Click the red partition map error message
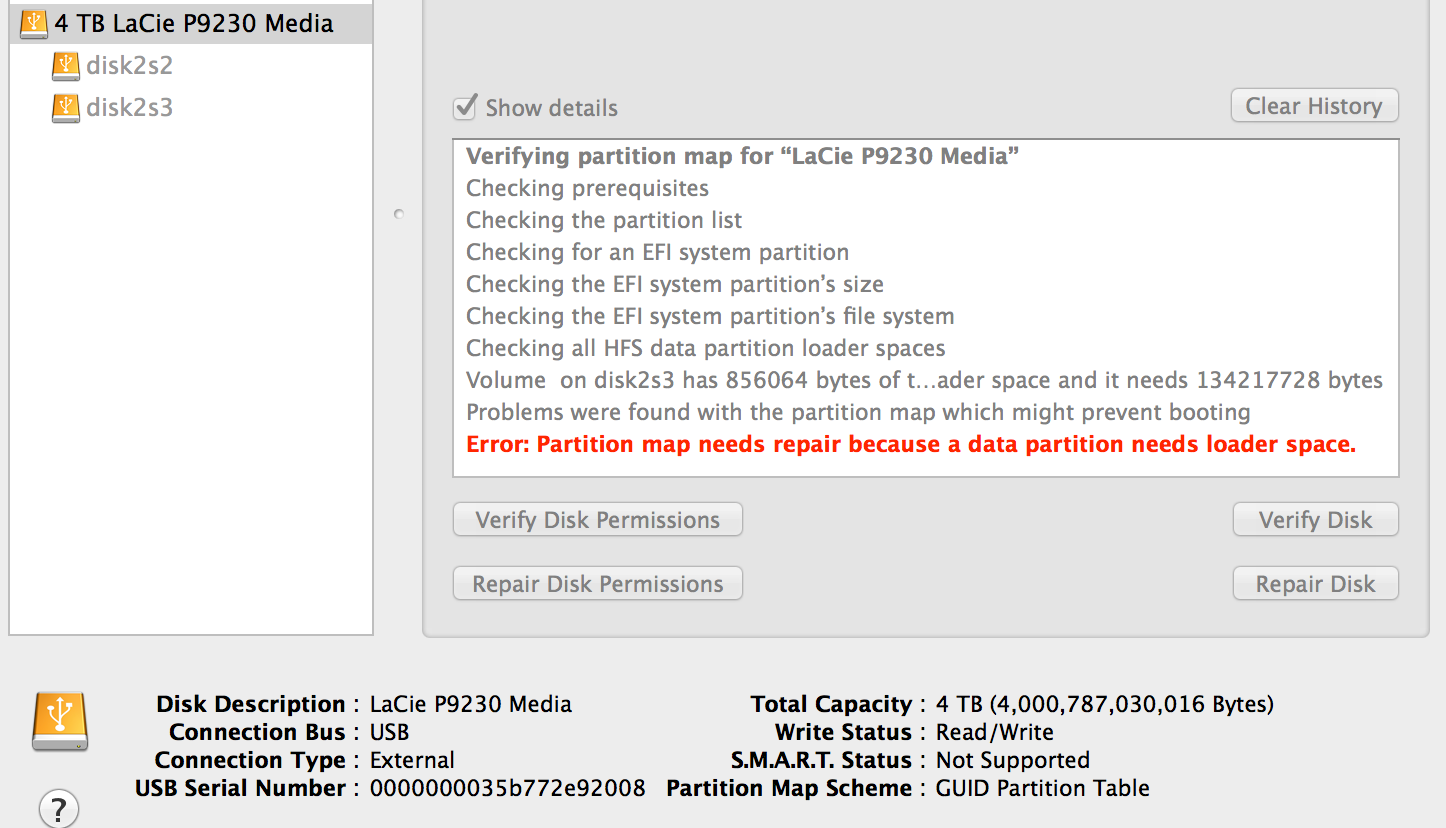 [x=911, y=445]
